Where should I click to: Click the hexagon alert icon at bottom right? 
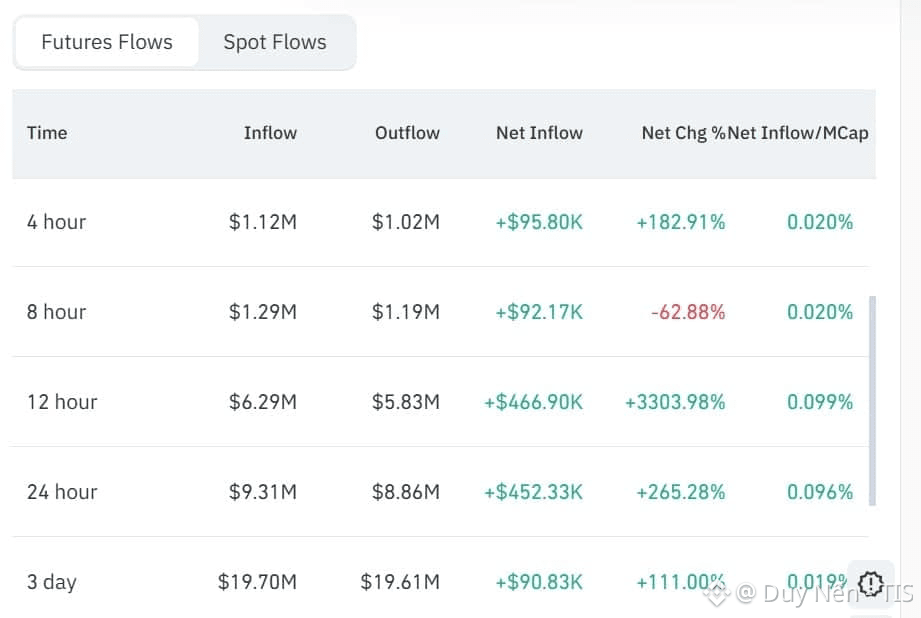point(870,582)
